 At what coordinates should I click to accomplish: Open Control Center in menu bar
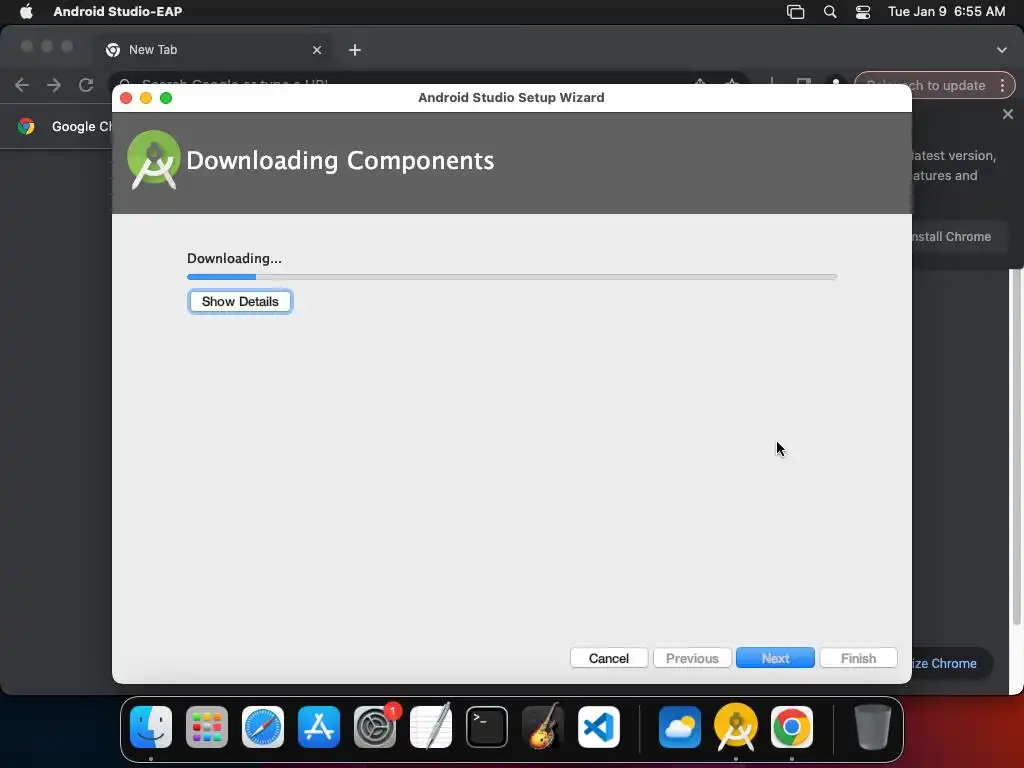click(x=863, y=12)
